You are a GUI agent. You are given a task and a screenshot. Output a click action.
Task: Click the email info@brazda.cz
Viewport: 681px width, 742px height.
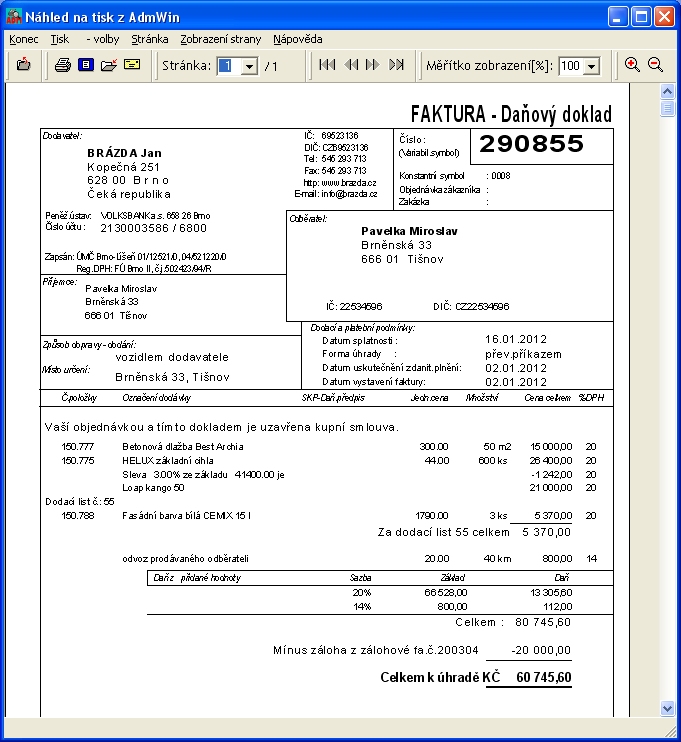pyautogui.click(x=349, y=194)
